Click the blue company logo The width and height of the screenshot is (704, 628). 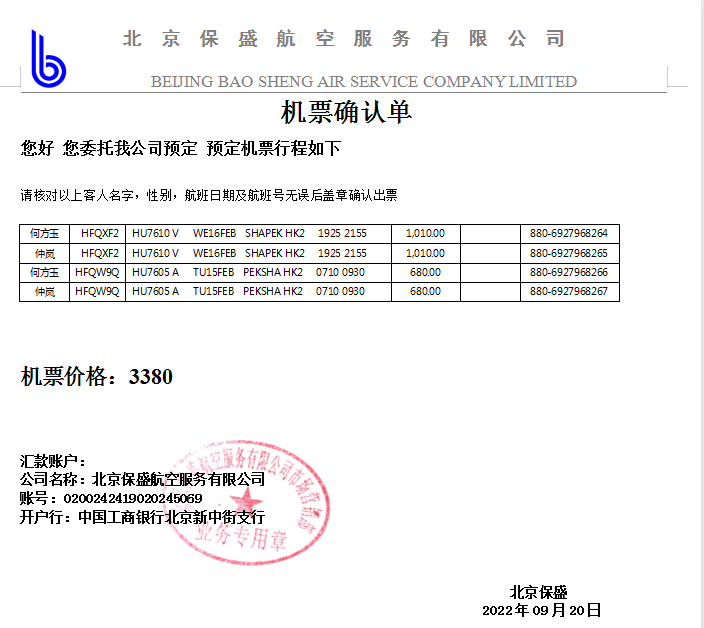point(47,58)
